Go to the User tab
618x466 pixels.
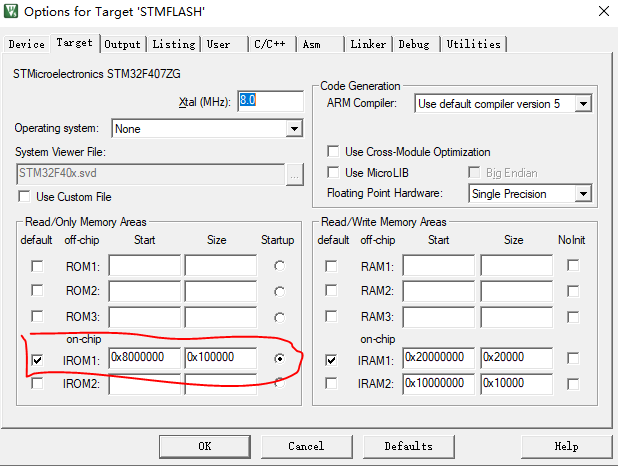click(x=225, y=44)
